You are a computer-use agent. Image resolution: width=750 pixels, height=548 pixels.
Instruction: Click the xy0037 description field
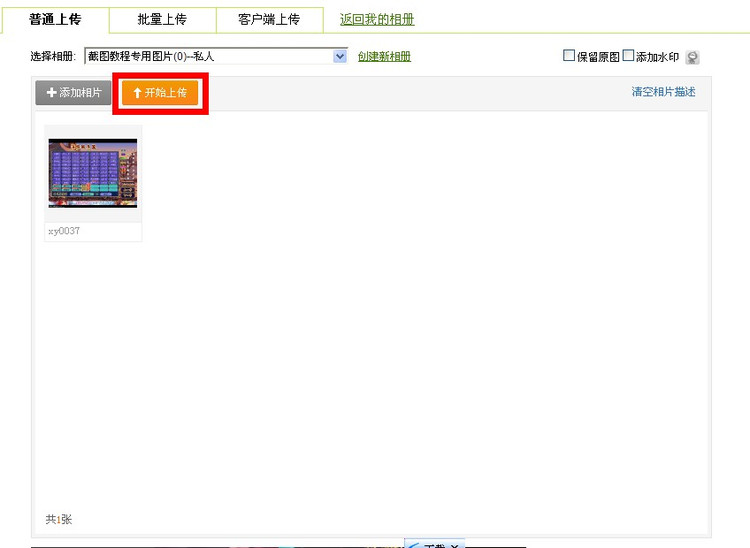[93, 231]
